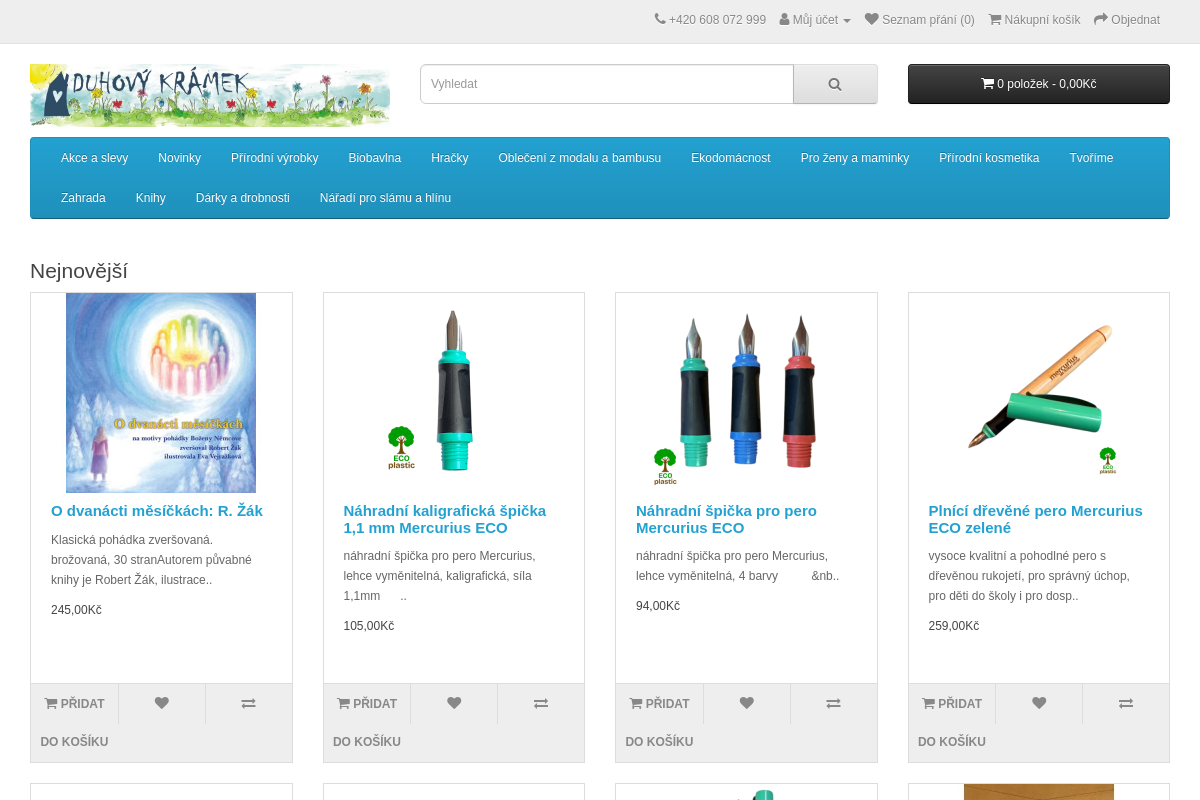Add Náhradní špička pro pero to wishlist
1200x800 pixels.
click(x=747, y=704)
